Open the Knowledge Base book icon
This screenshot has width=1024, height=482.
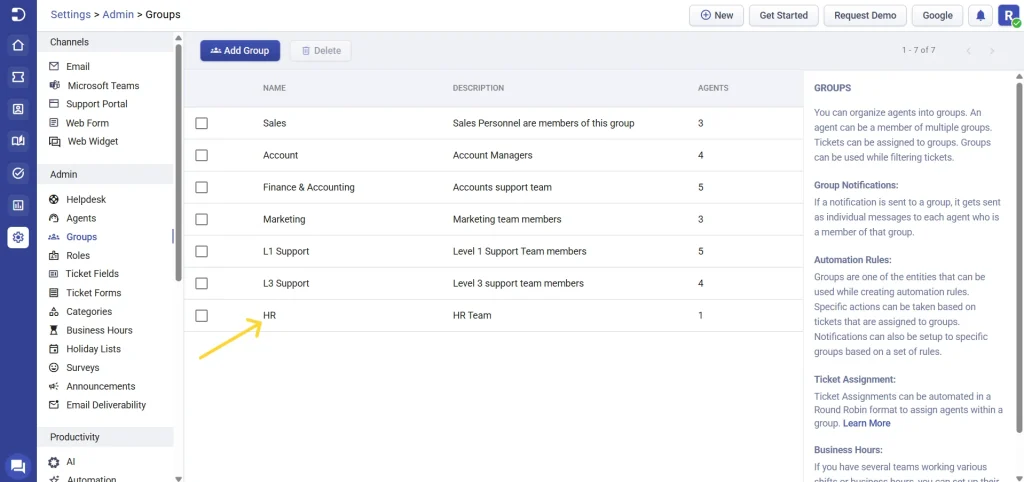[x=18, y=141]
